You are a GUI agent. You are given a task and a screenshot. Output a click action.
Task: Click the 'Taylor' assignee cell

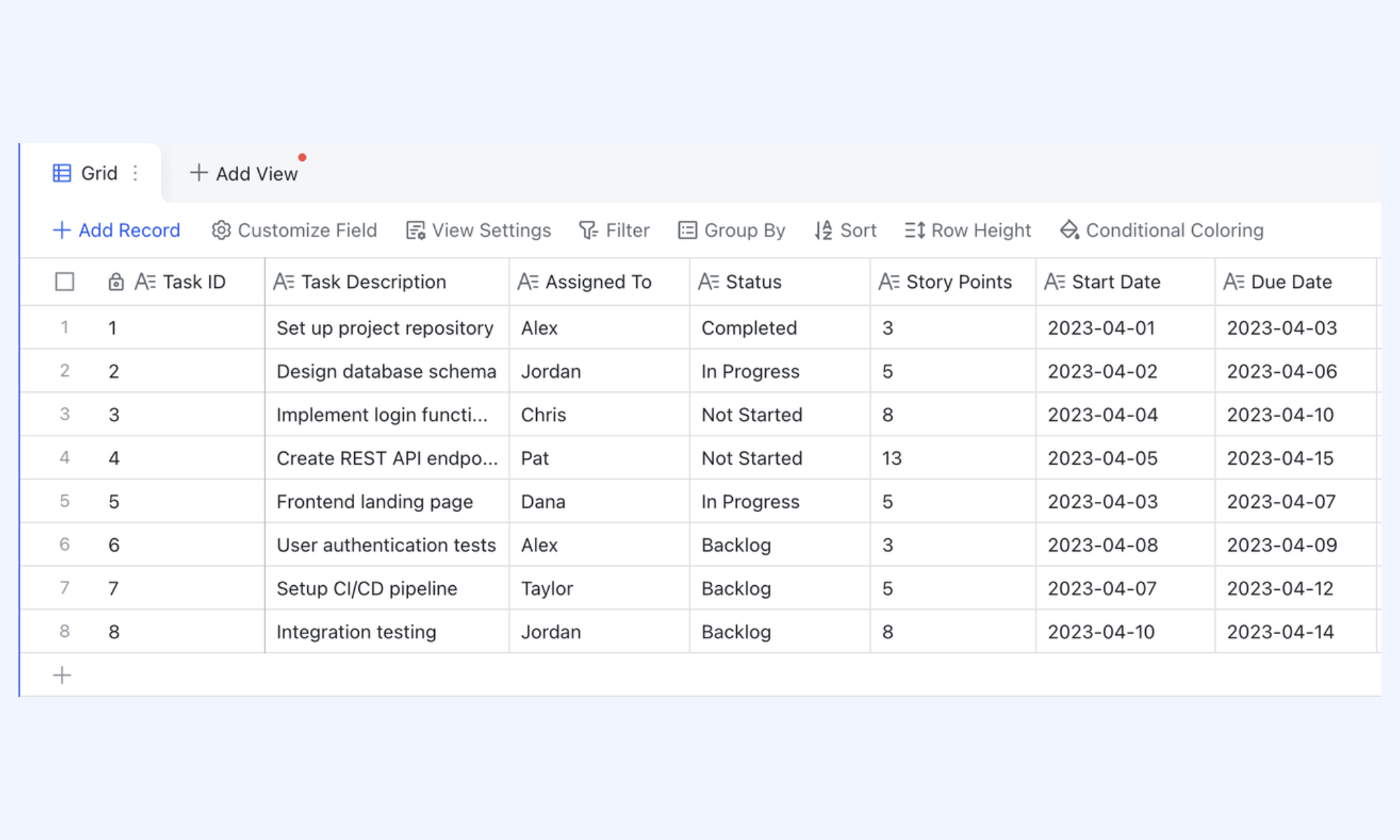point(599,588)
